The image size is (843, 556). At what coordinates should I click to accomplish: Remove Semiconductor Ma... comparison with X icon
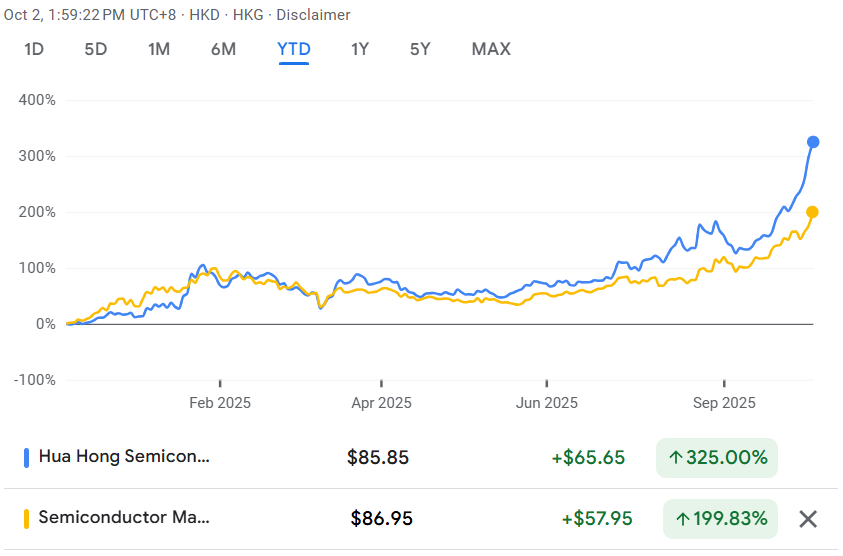(808, 519)
